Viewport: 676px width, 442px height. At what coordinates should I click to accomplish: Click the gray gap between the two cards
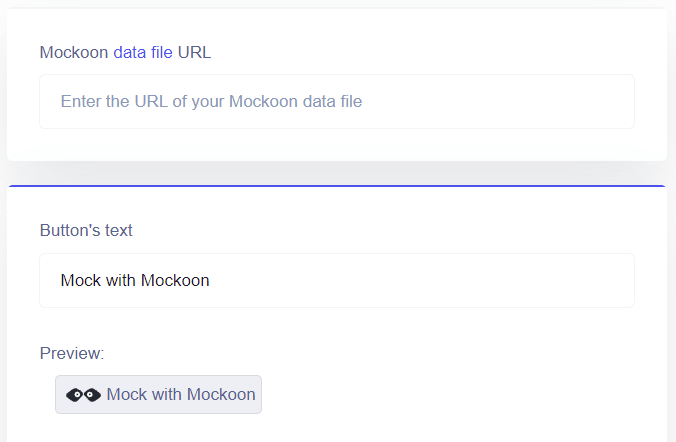(336, 173)
